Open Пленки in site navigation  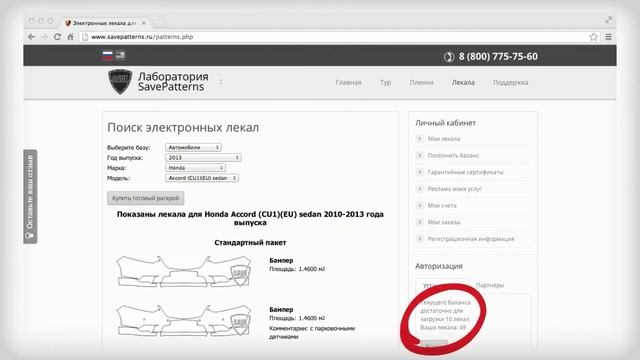point(421,82)
